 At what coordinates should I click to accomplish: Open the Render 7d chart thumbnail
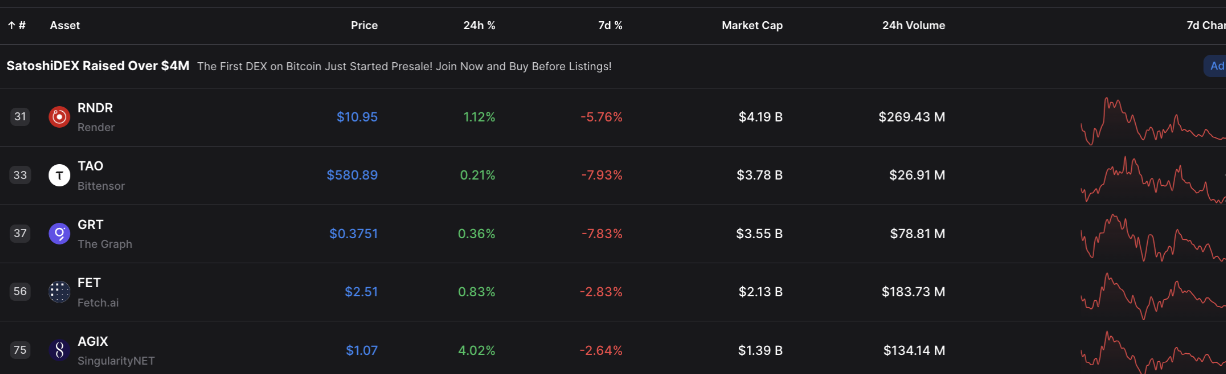click(x=1153, y=120)
